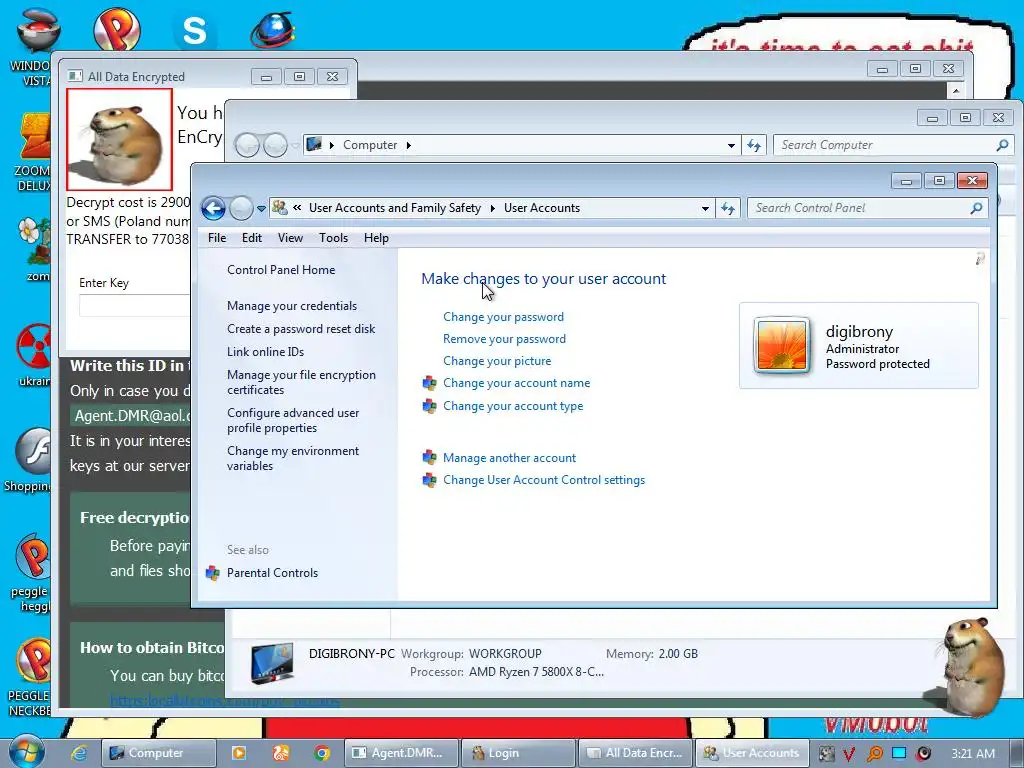Click the globe browser desktop icon
This screenshot has width=1024, height=768.
tap(273, 29)
